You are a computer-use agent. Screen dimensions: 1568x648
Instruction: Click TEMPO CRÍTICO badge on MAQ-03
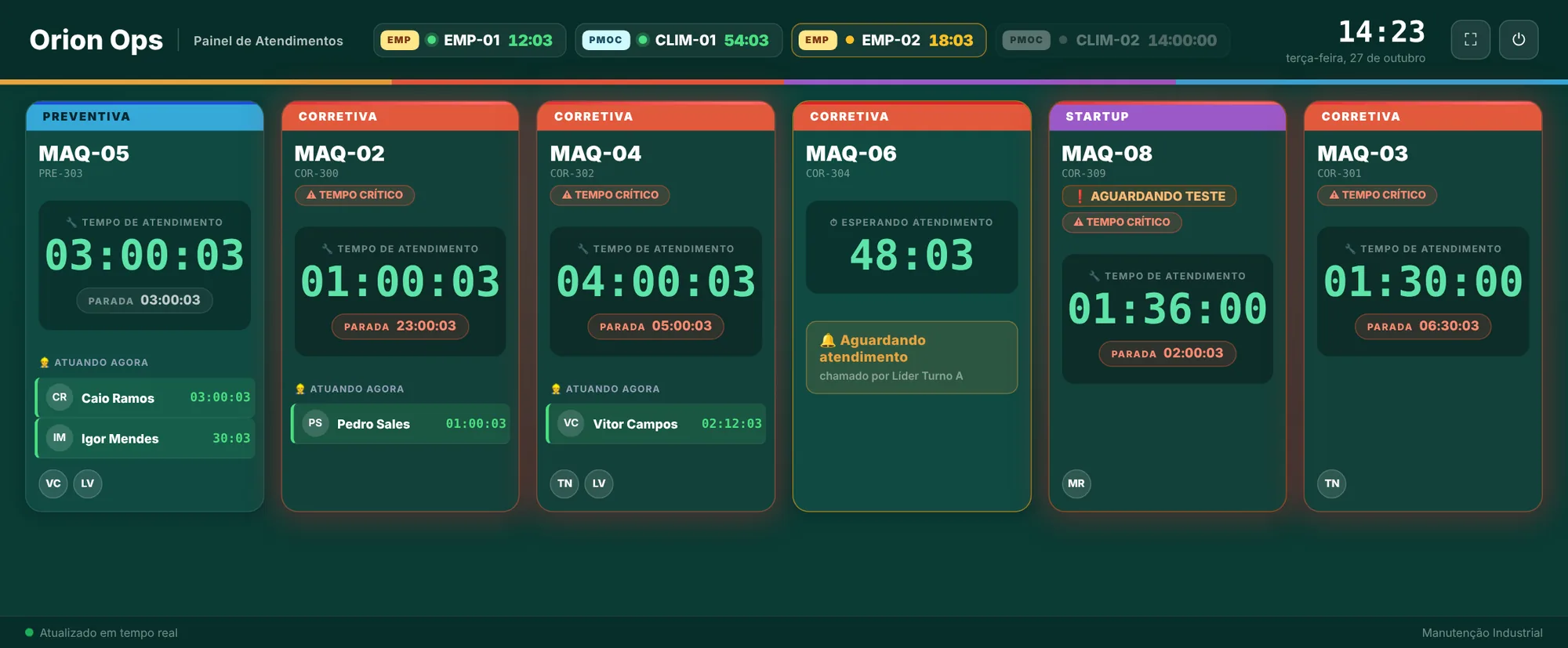[1377, 195]
